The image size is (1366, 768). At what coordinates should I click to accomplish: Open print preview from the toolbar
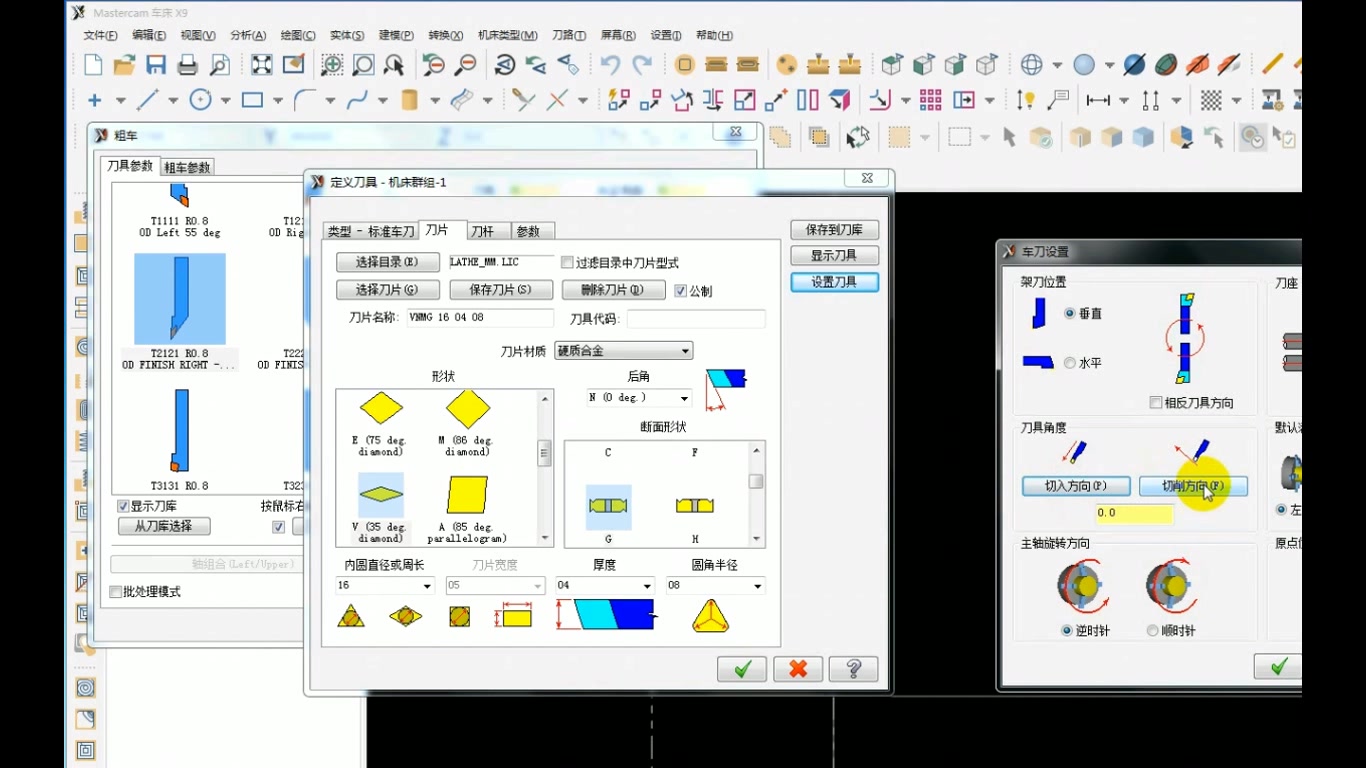coord(219,66)
